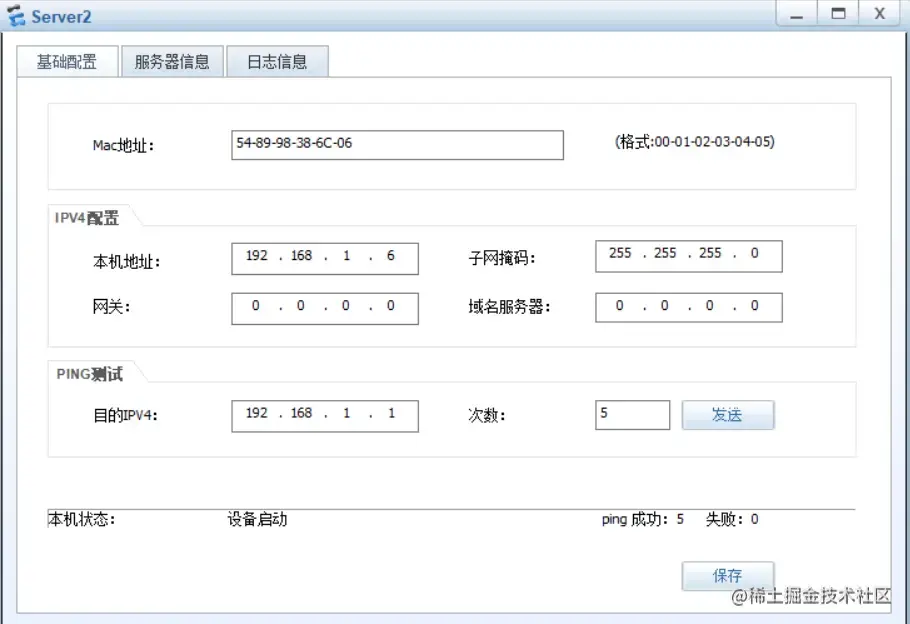Image resolution: width=910 pixels, height=624 pixels.
Task: Click the 目的IPV4 address field
Action: coord(324,416)
